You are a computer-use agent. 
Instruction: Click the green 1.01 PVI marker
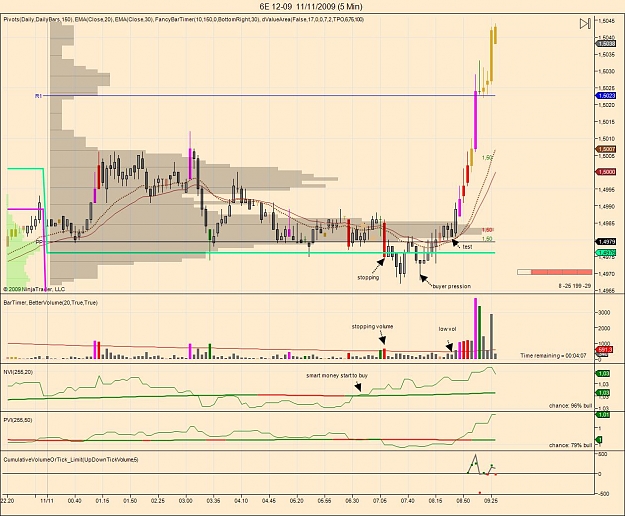[x=604, y=415]
